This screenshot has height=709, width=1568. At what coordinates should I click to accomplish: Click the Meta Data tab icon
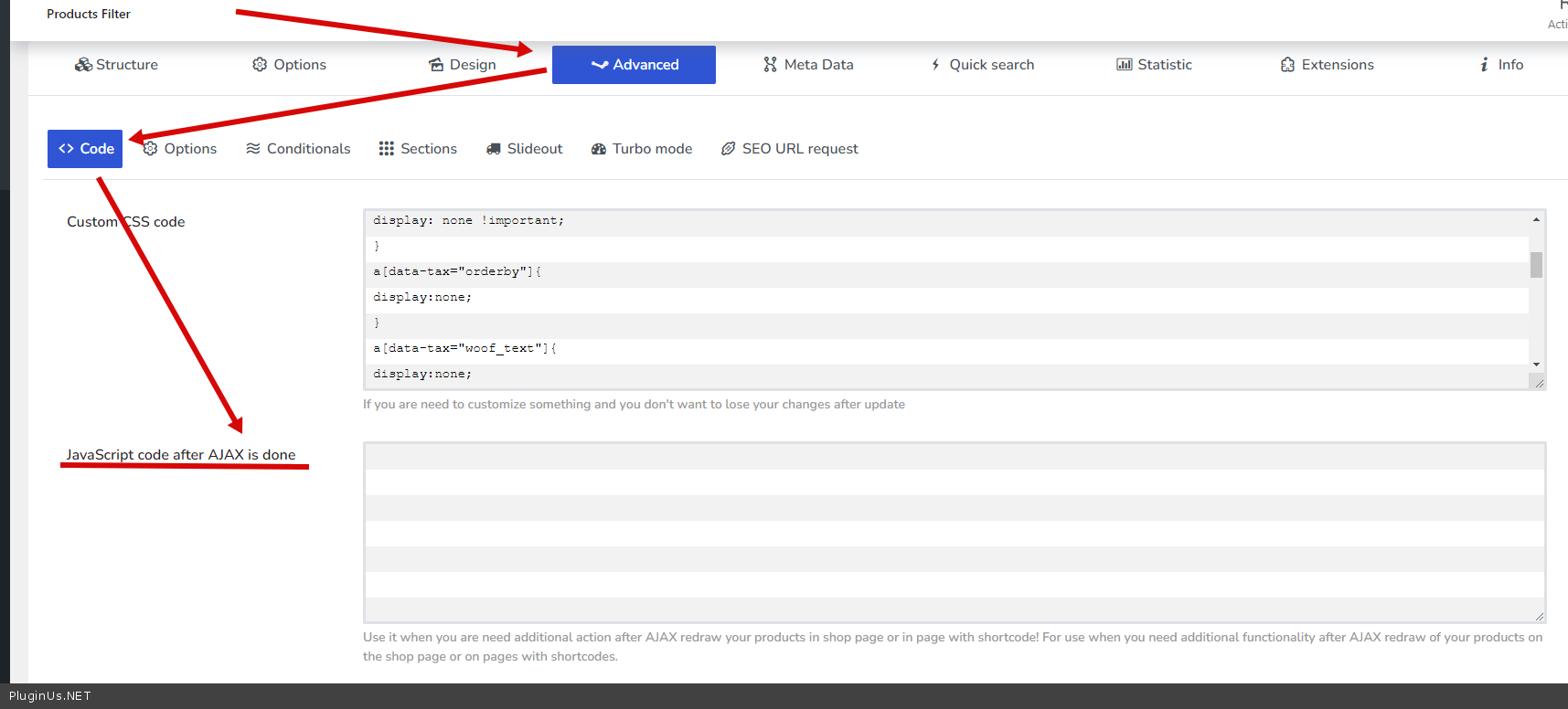[770, 65]
